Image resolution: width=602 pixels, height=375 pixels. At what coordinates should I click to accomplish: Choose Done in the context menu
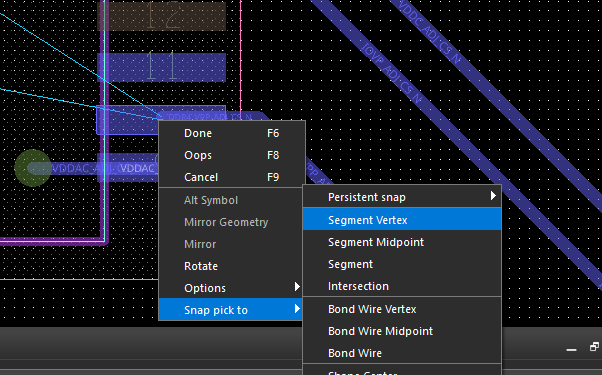click(x=232, y=133)
